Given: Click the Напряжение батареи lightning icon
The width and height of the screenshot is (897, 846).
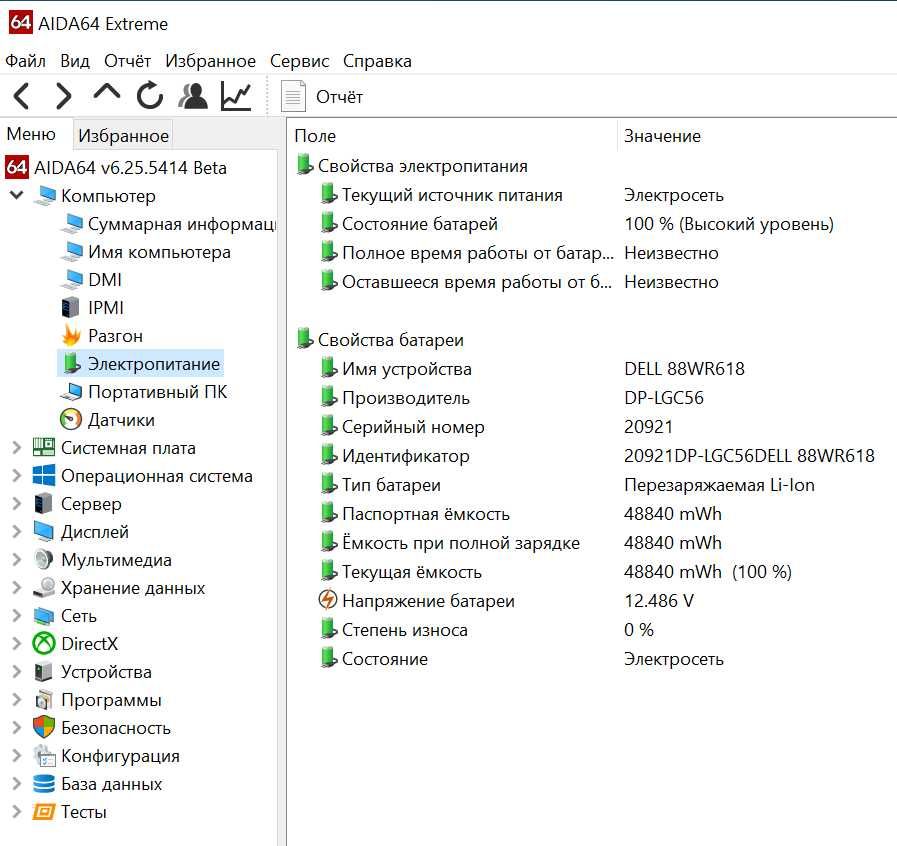Looking at the screenshot, I should click(328, 600).
